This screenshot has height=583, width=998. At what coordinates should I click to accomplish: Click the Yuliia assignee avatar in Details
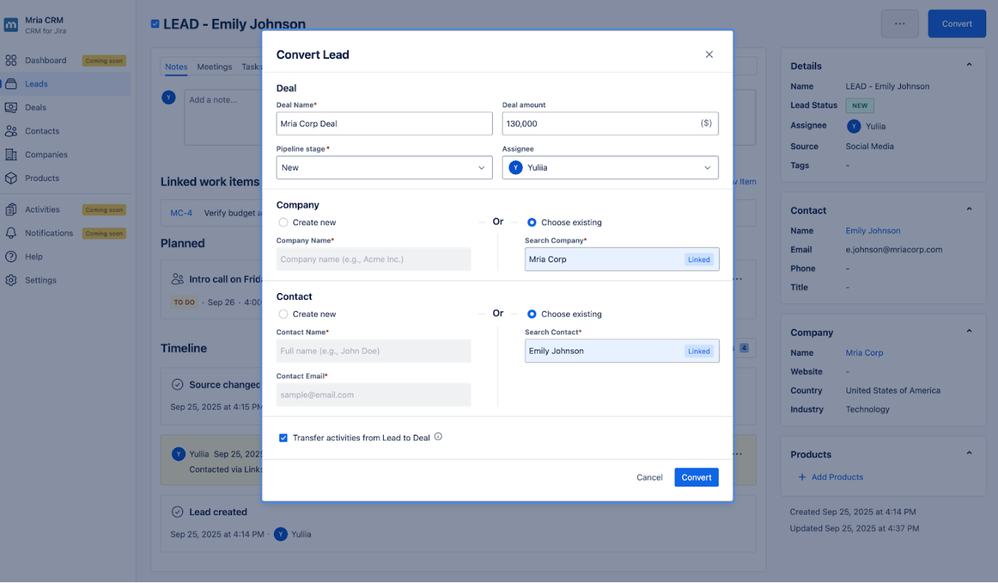854,126
